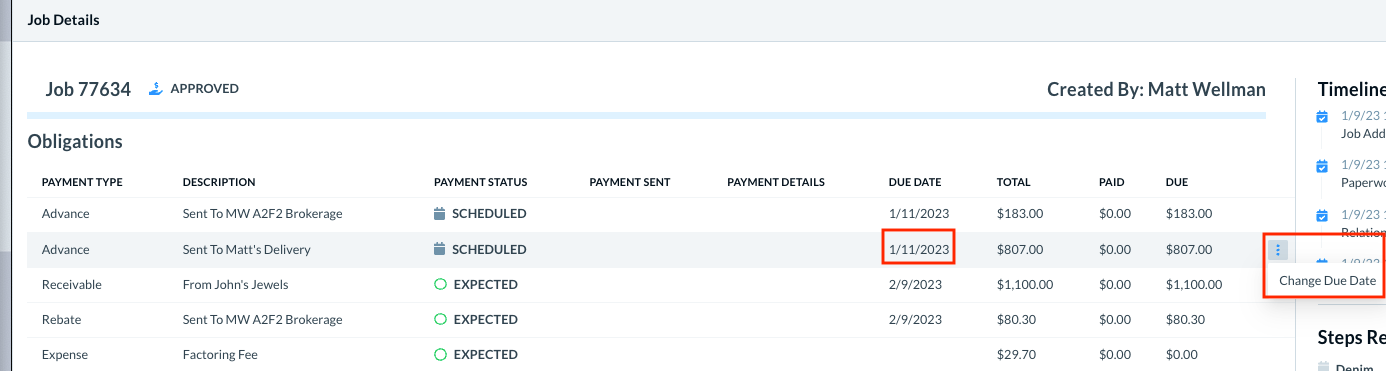This screenshot has height=371, width=1386.
Task: Click the $1,100.00 total amount
Action: [x=1030, y=285]
